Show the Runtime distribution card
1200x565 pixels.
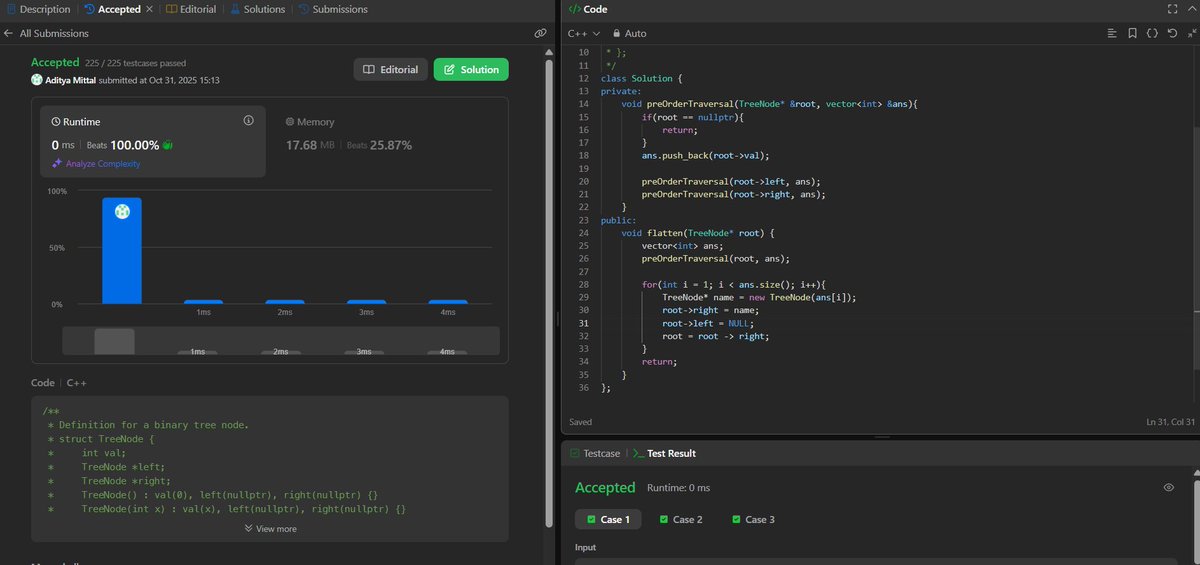pos(153,141)
